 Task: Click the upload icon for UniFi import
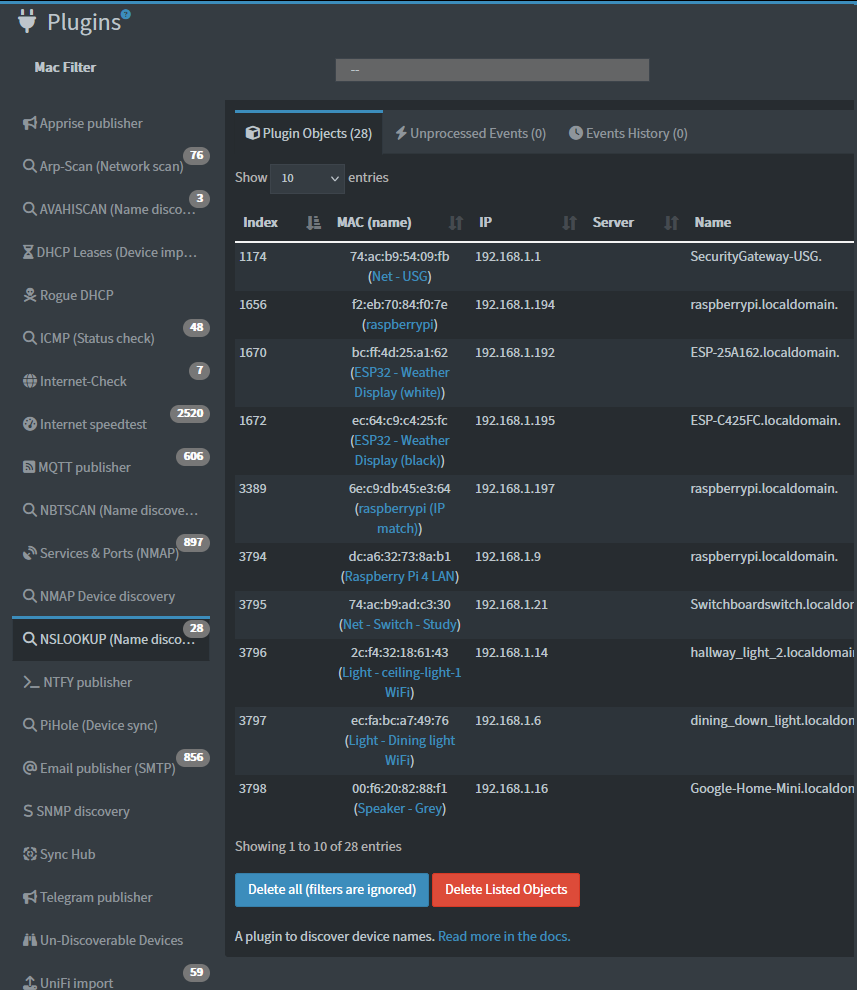click(30, 982)
